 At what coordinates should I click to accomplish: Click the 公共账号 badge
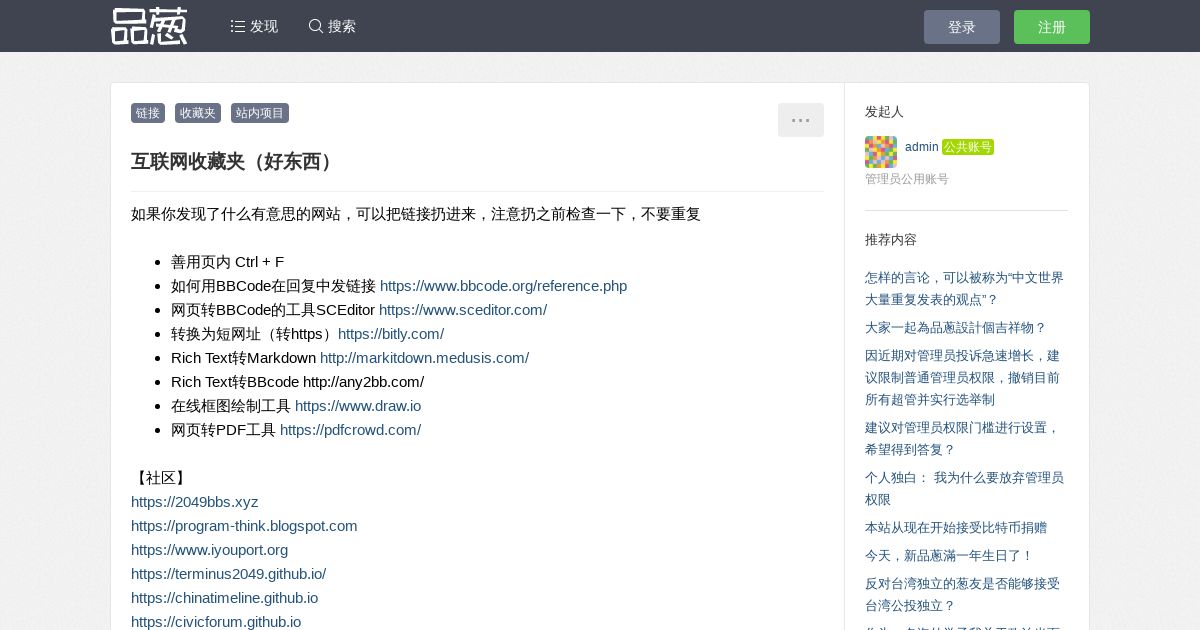[x=968, y=147]
